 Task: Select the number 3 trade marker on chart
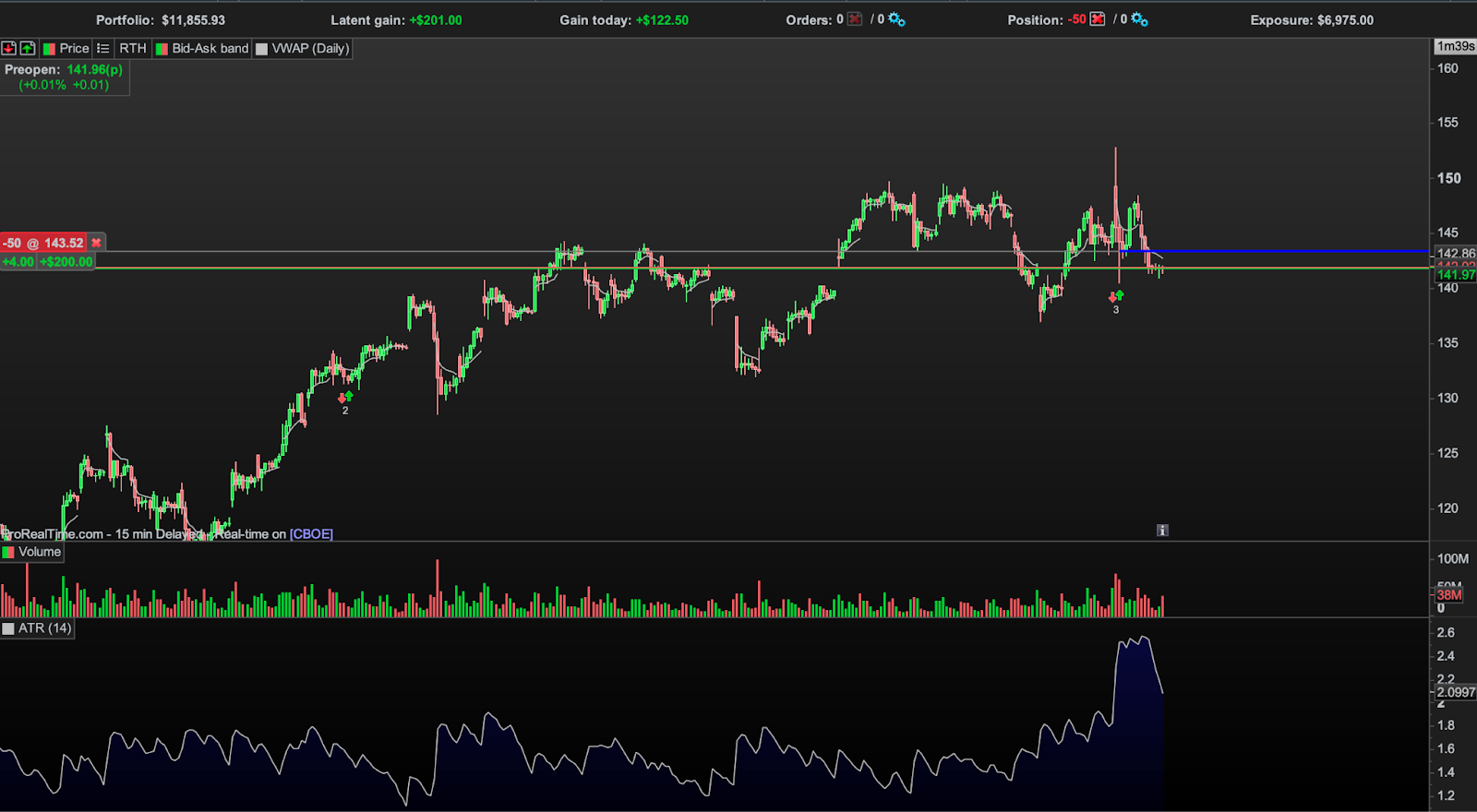(x=1116, y=310)
